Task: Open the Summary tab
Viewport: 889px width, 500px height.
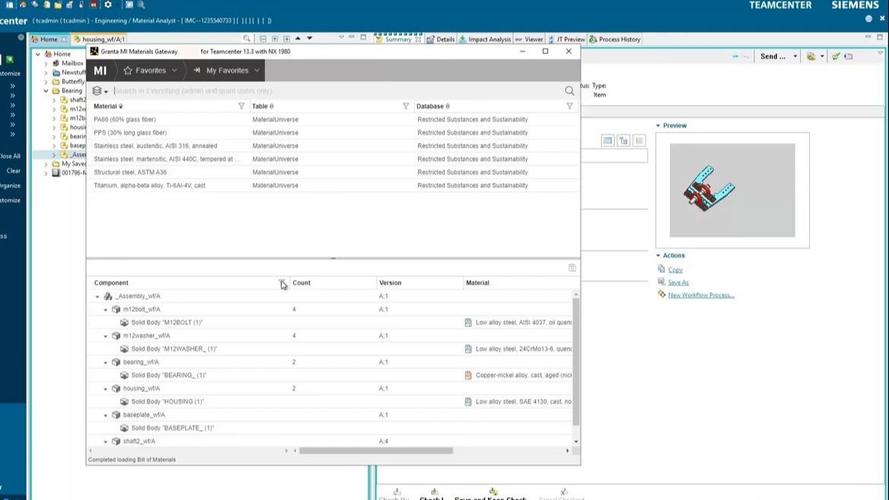Action: [x=398, y=39]
